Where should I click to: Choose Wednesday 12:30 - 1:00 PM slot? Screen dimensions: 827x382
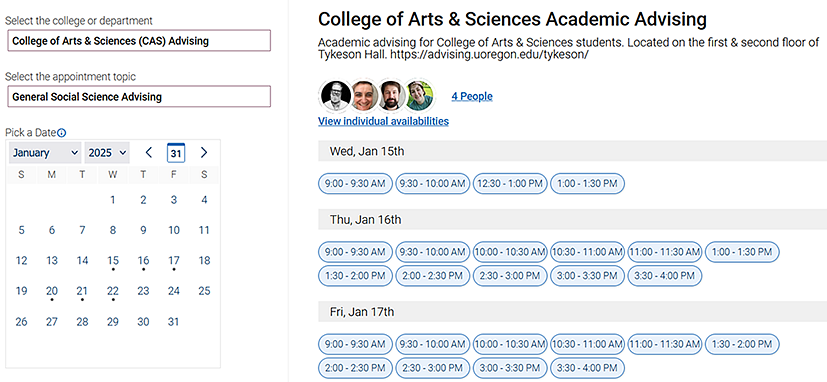tap(510, 184)
